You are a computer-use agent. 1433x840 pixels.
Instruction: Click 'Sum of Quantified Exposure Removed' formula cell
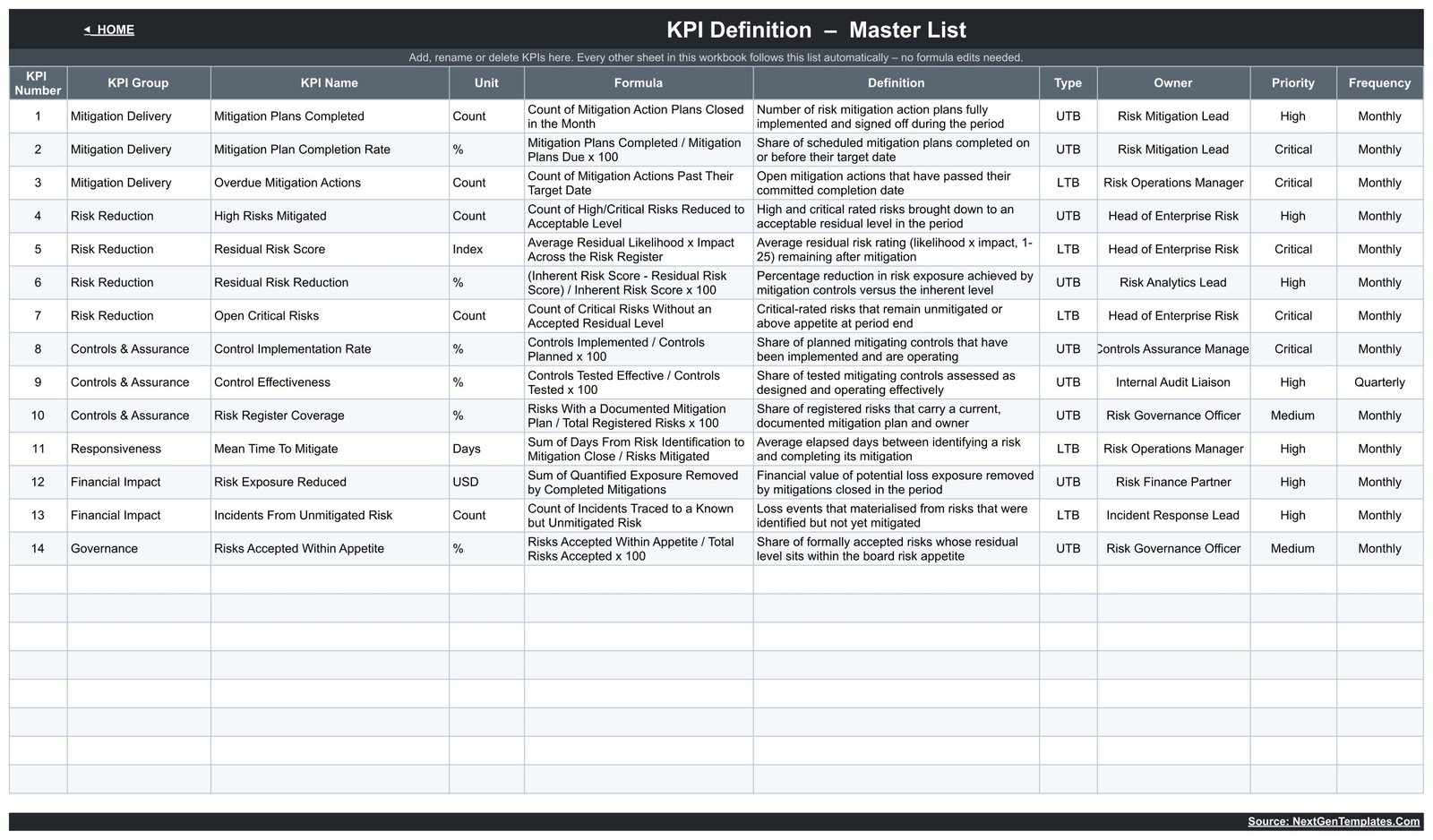pos(639,482)
